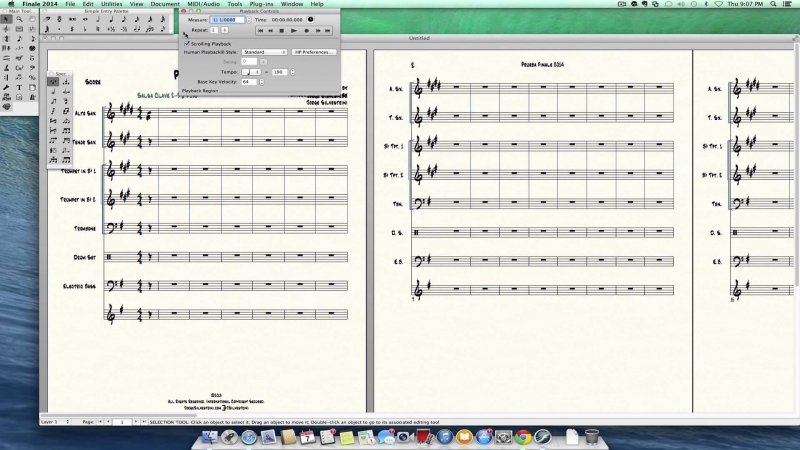Click Play in Playback Controls
Screen dimensions: 800x450
click(293, 31)
